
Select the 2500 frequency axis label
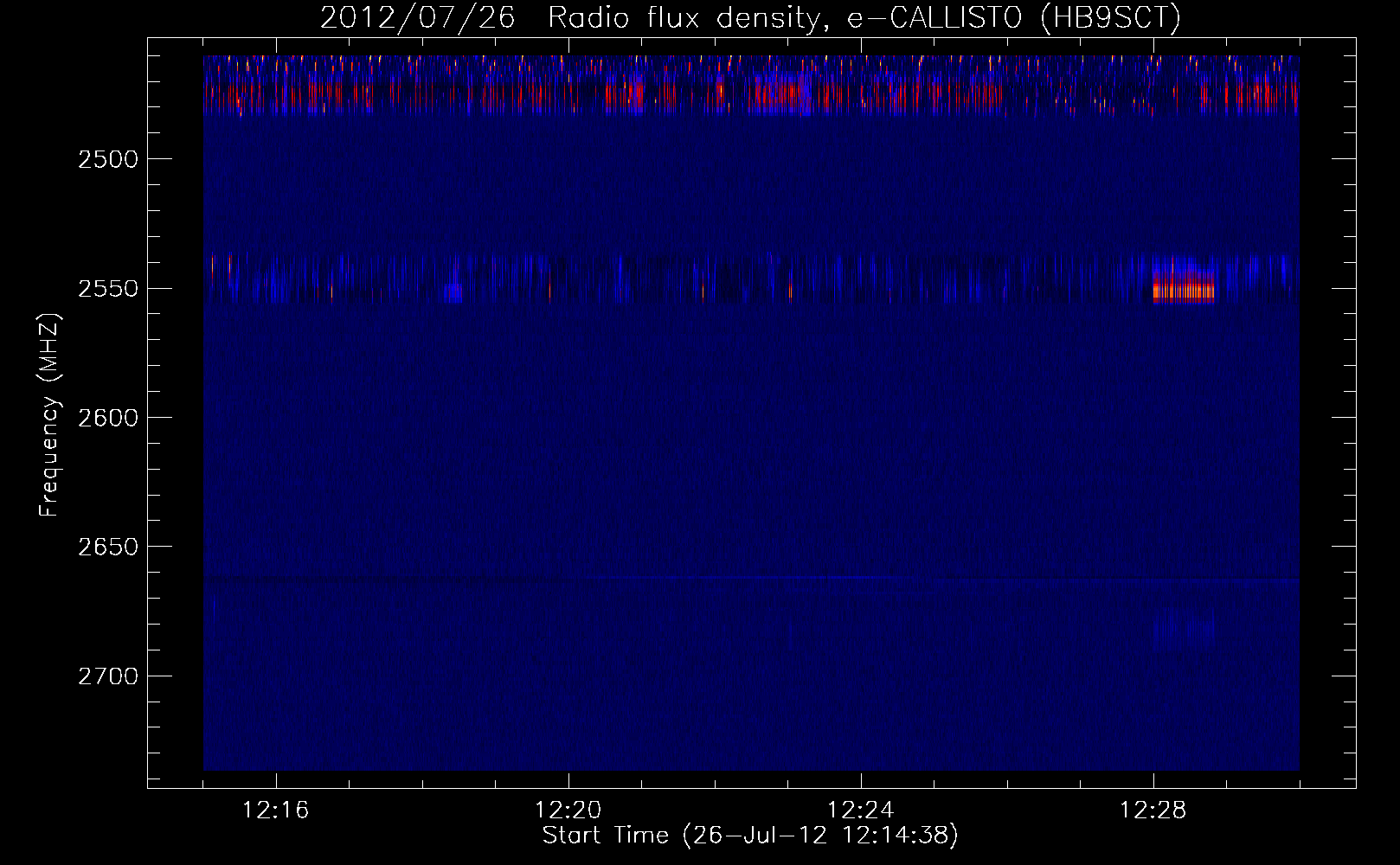pos(108,159)
